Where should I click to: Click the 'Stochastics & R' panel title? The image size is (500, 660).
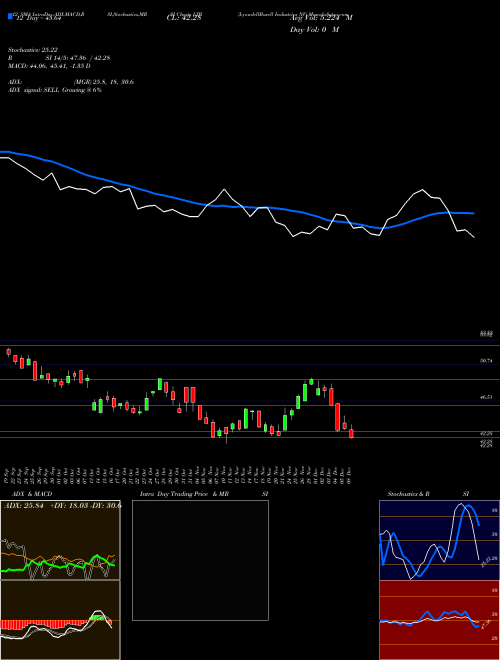pos(408,494)
